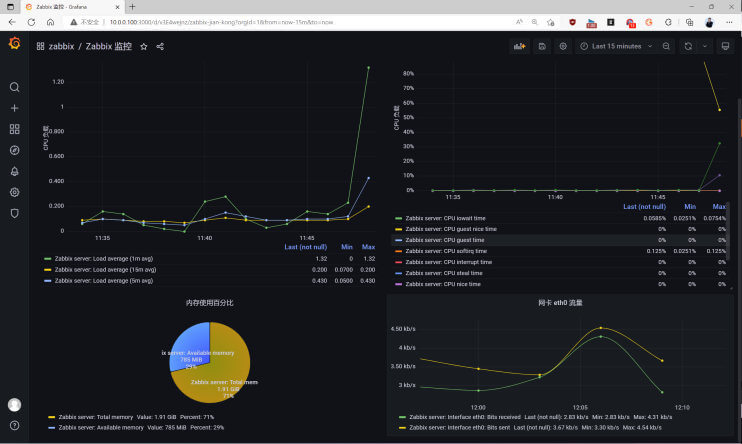Click the Create plus icon in sidebar
Viewport: 742px width, 444px height.
click(15, 108)
